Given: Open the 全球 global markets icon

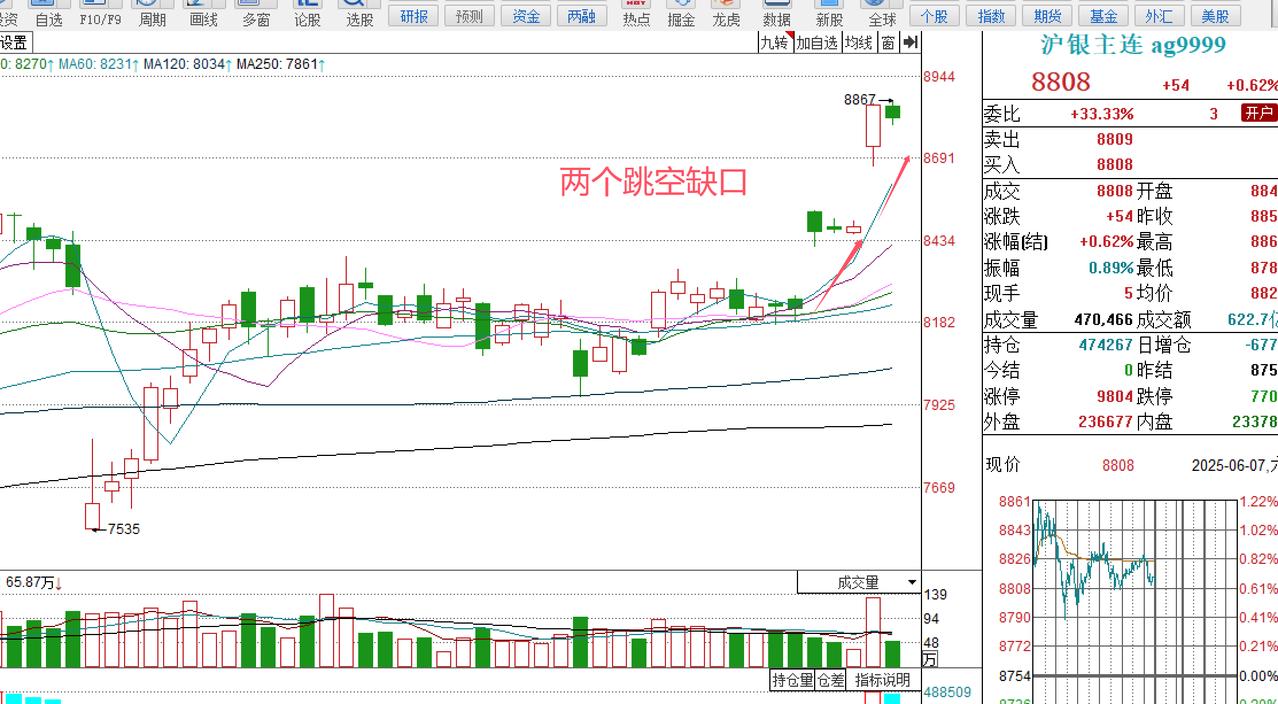Looking at the screenshot, I should pos(882,13).
